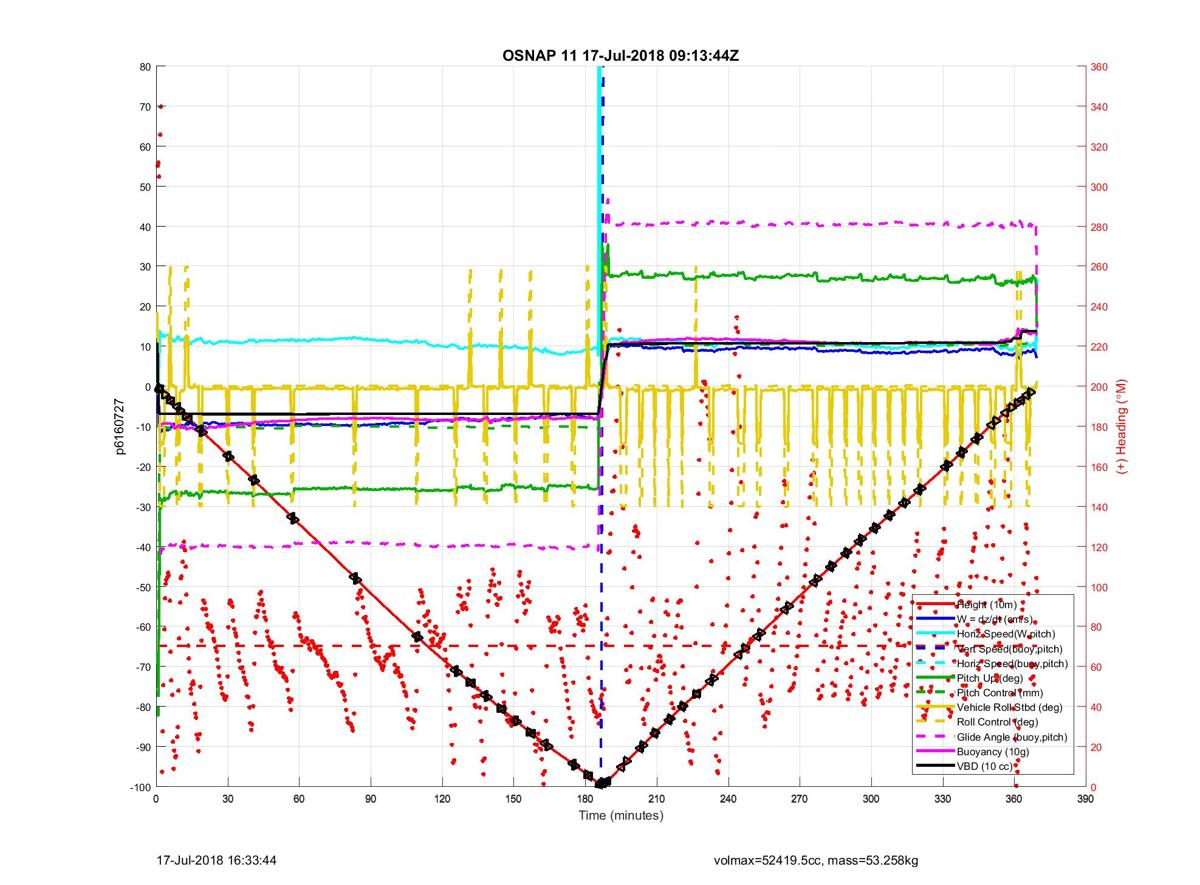Screen dimensions: 1200x885
Task: Select the y-axis tick label -90
Action: [142, 747]
